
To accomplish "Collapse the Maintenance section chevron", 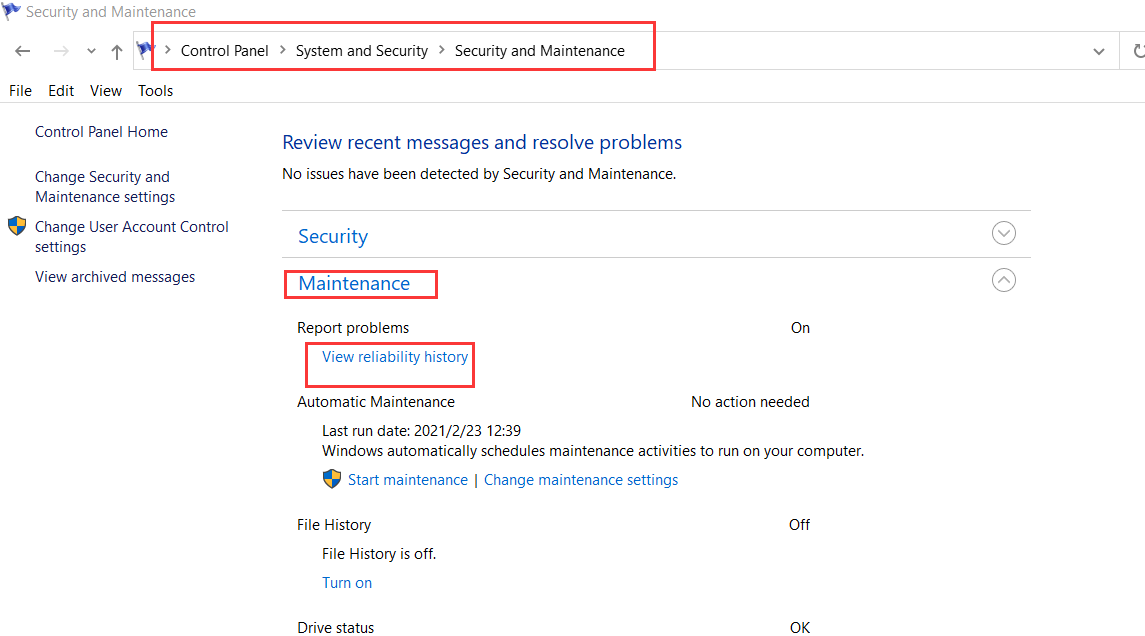I will click(x=1003, y=281).
